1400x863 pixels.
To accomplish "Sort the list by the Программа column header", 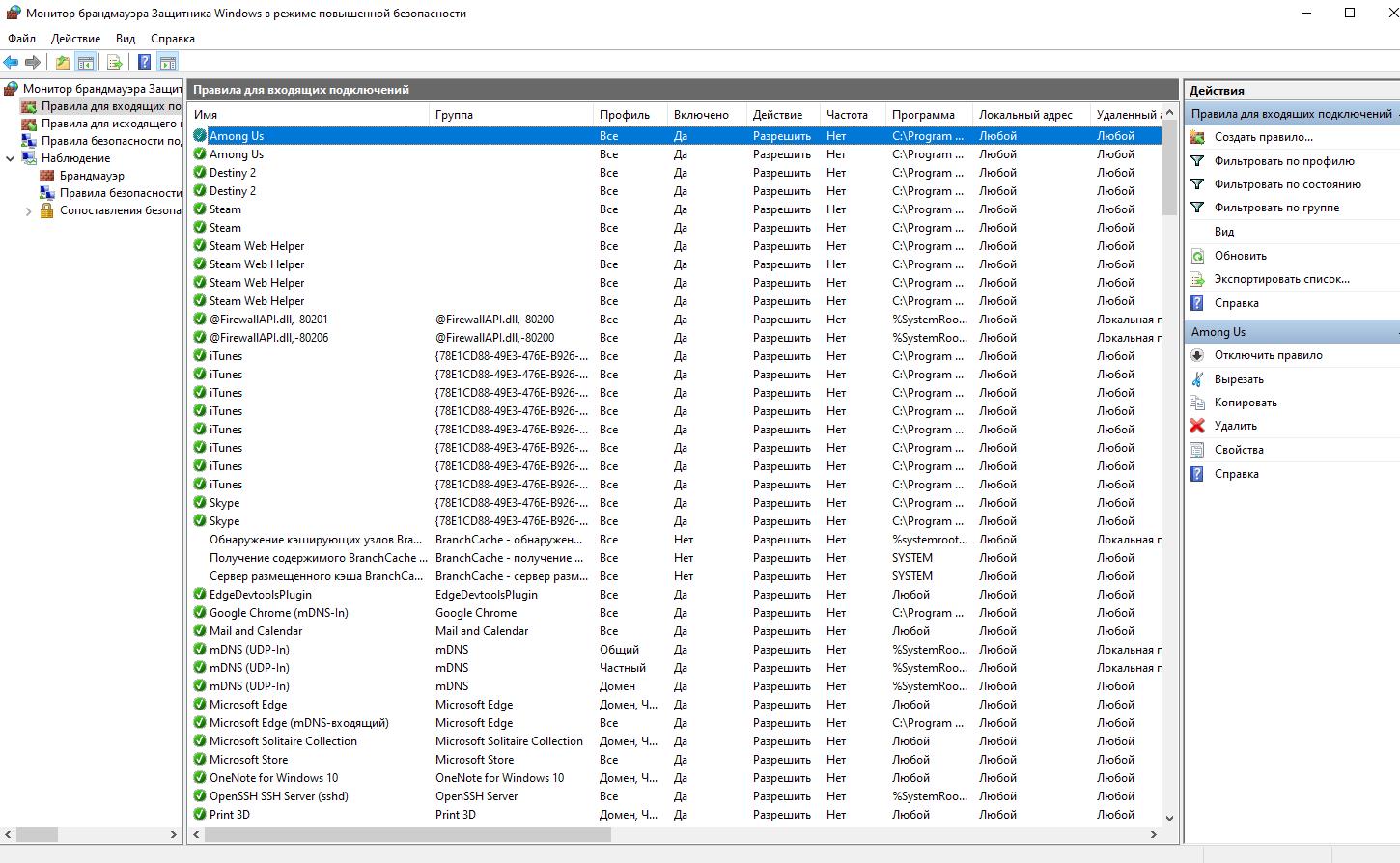I will pyautogui.click(x=929, y=115).
